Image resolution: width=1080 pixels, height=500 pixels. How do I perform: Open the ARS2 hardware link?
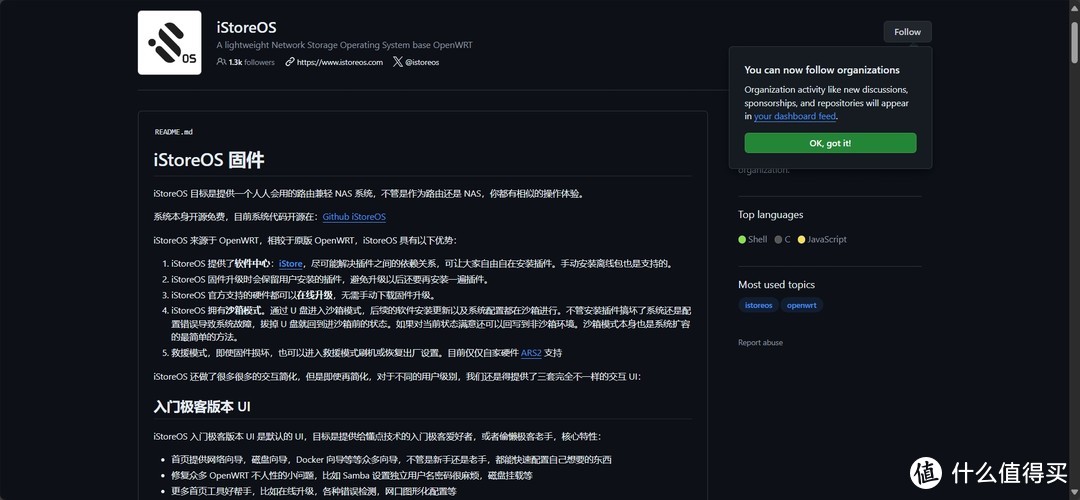[531, 353]
